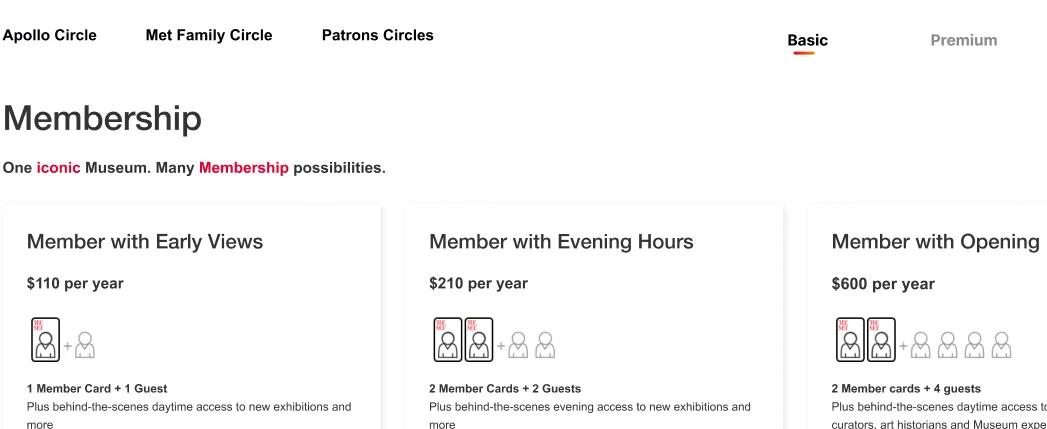Open the Met Family Circle link

tap(209, 35)
